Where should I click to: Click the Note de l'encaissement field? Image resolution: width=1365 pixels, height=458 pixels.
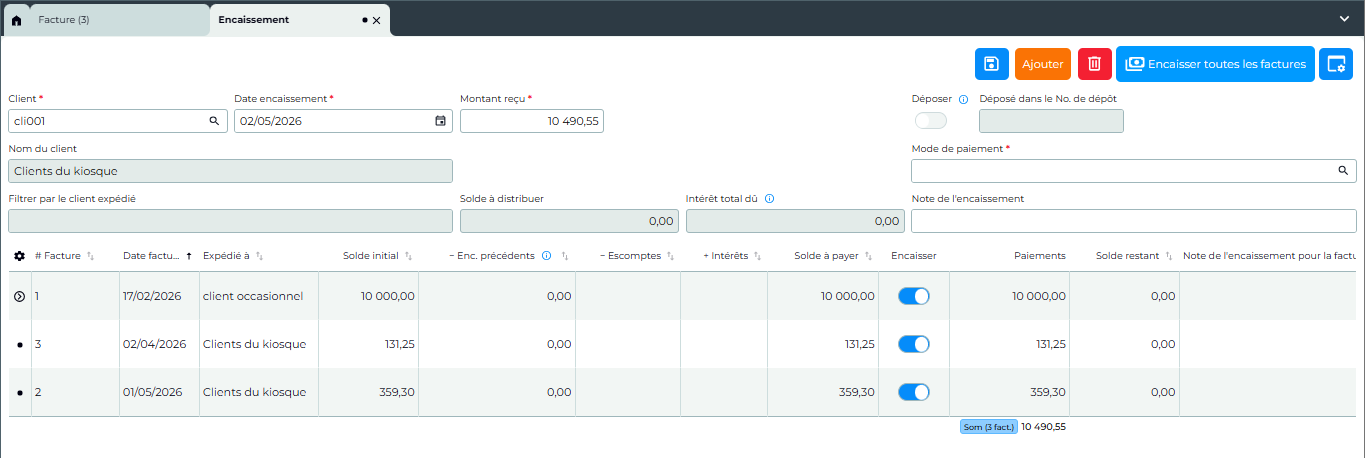pos(1134,221)
